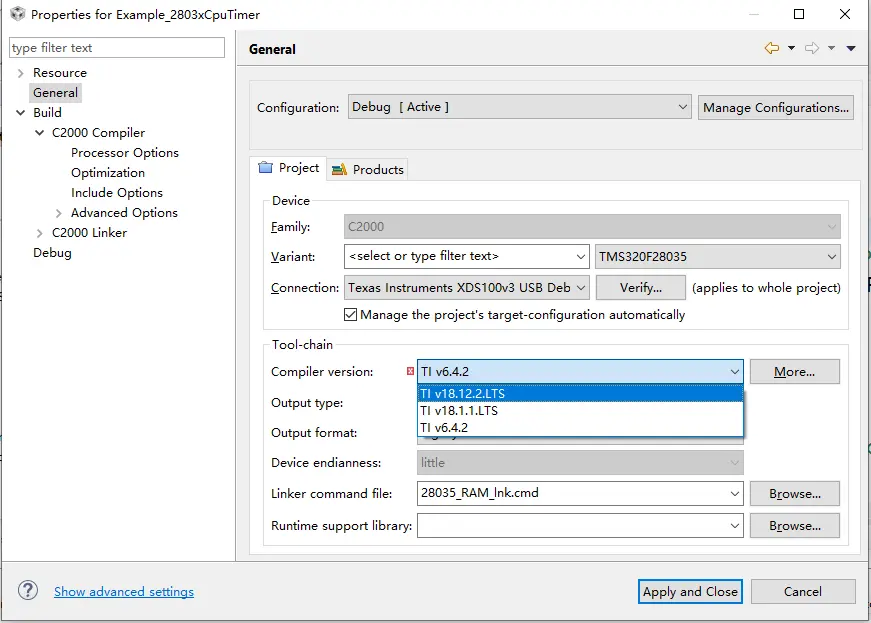The image size is (871, 623).
Task: Select Processor Options in the tree
Action: pyautogui.click(x=125, y=153)
